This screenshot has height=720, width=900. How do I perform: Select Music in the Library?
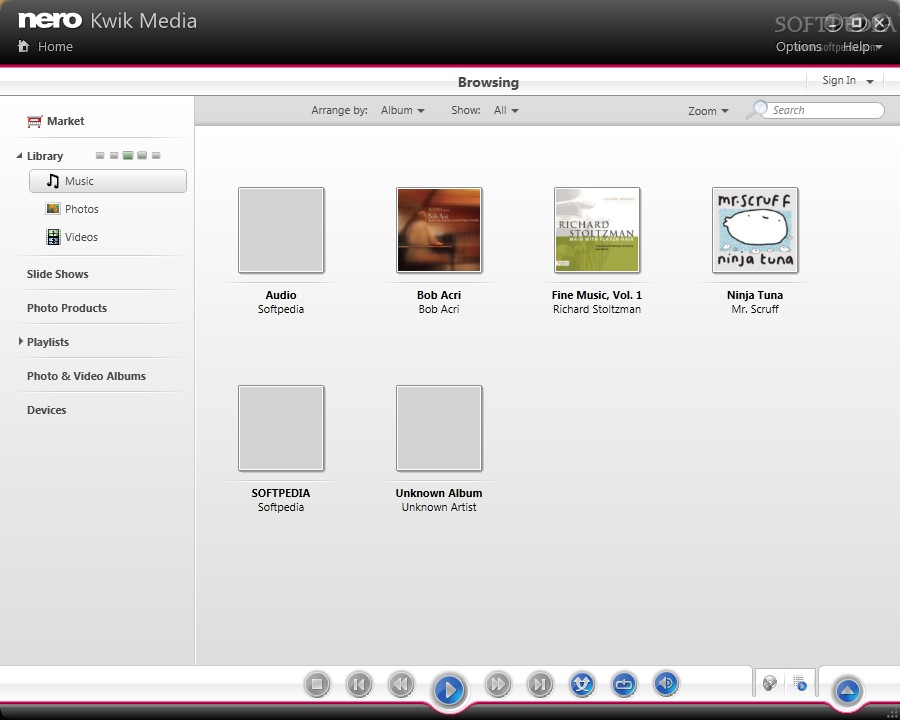coord(108,181)
